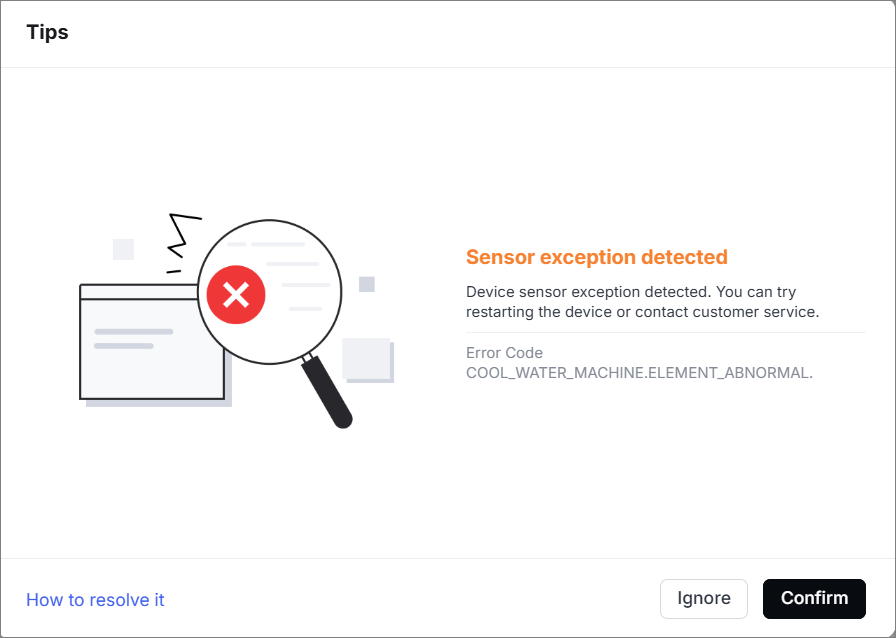
Task: Click the device sensor exception description text
Action: point(643,302)
